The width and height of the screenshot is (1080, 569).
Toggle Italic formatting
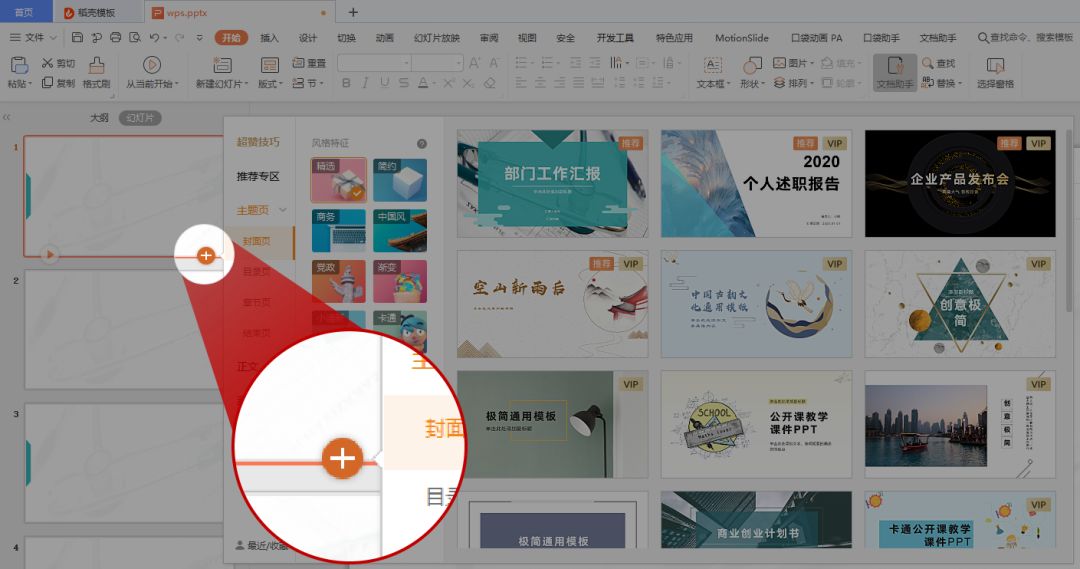[x=365, y=83]
